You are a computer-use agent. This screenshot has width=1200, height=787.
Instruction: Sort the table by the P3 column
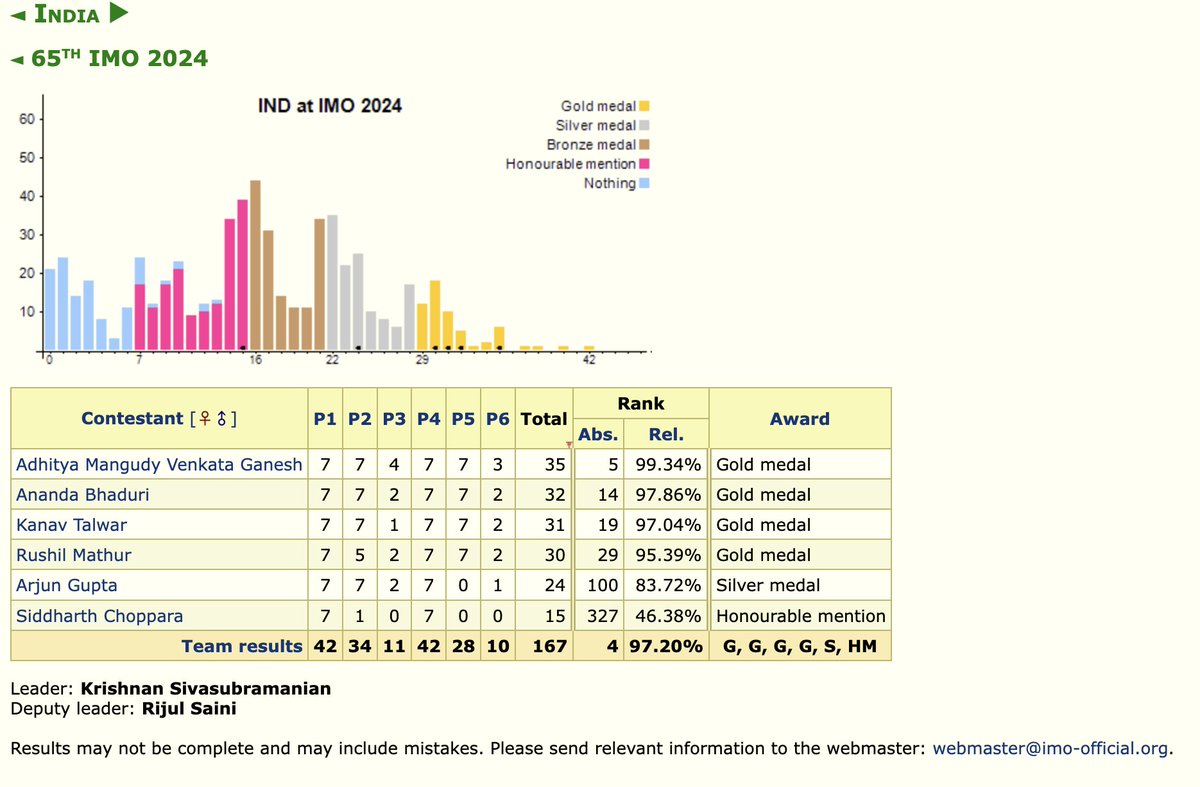[x=394, y=419]
